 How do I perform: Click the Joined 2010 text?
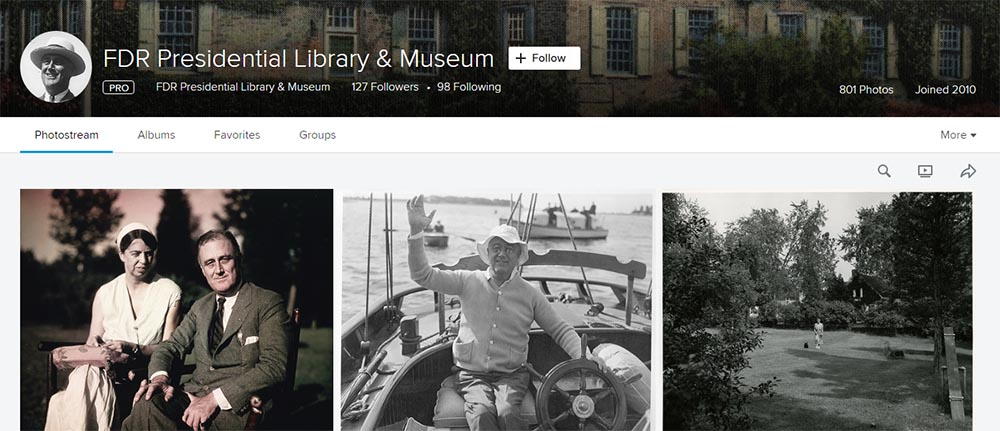[945, 89]
